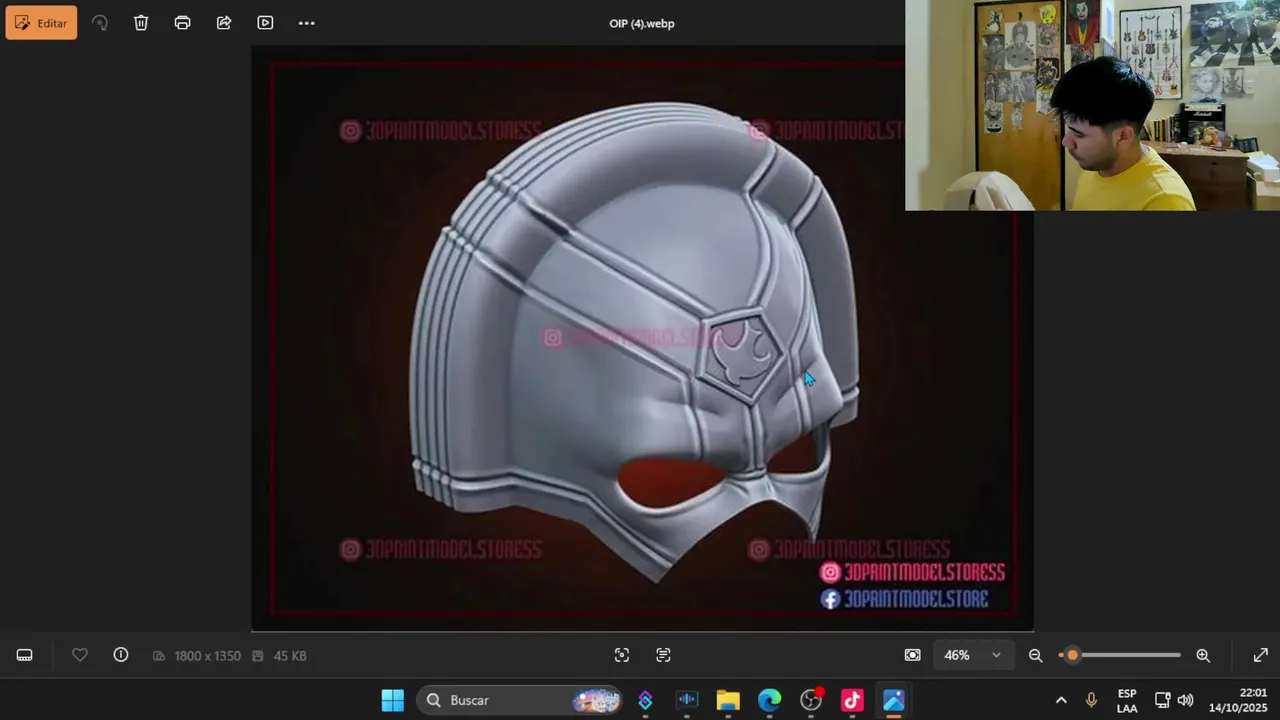Image resolution: width=1280 pixels, height=720 pixels.
Task: Click the fit-to-window zoom icon
Action: click(912, 655)
